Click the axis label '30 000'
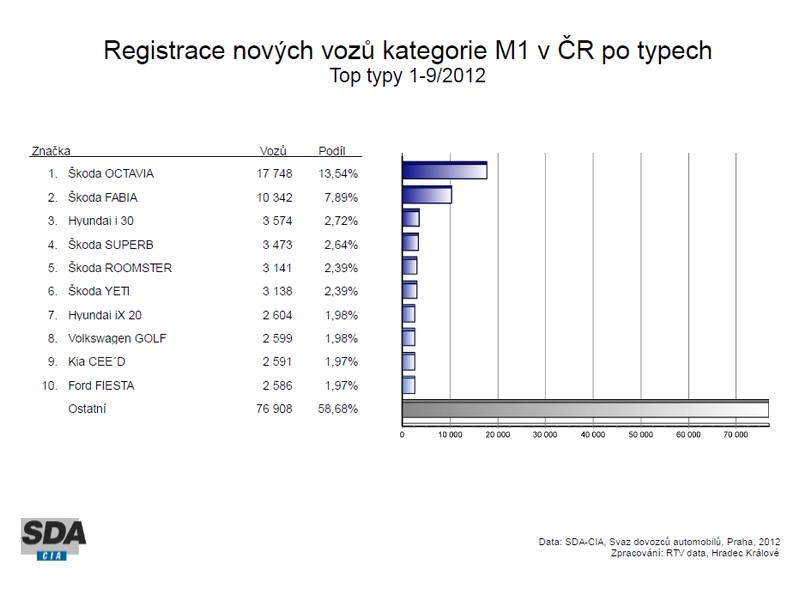The width and height of the screenshot is (800, 600). click(545, 435)
